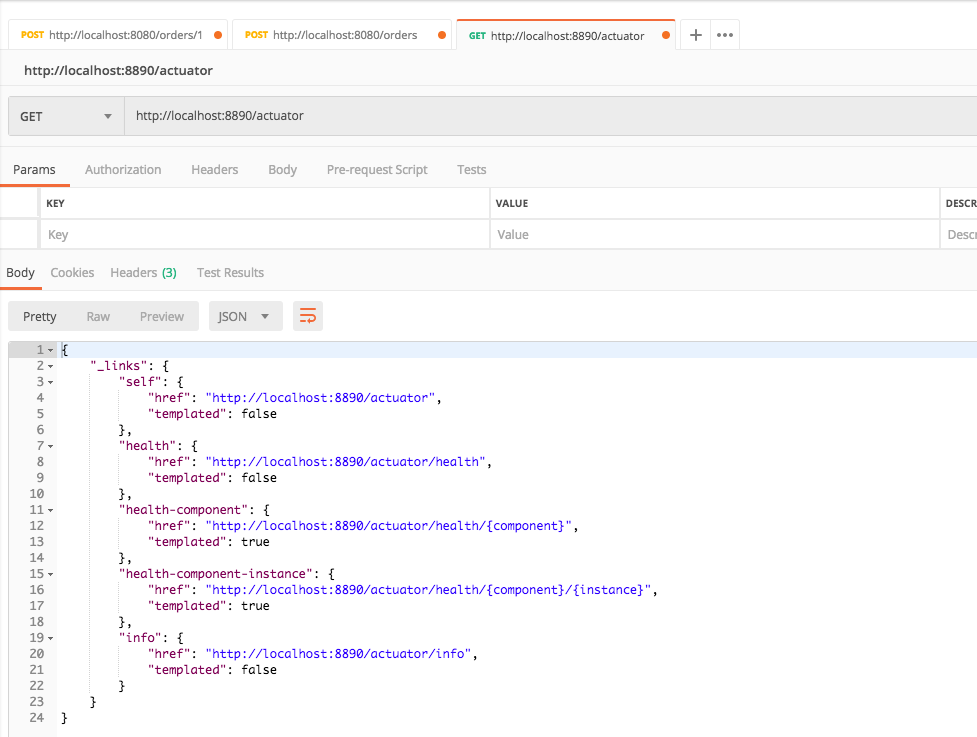This screenshot has height=737, width=977.
Task: Collapse root object at line 1
Action: [50, 350]
